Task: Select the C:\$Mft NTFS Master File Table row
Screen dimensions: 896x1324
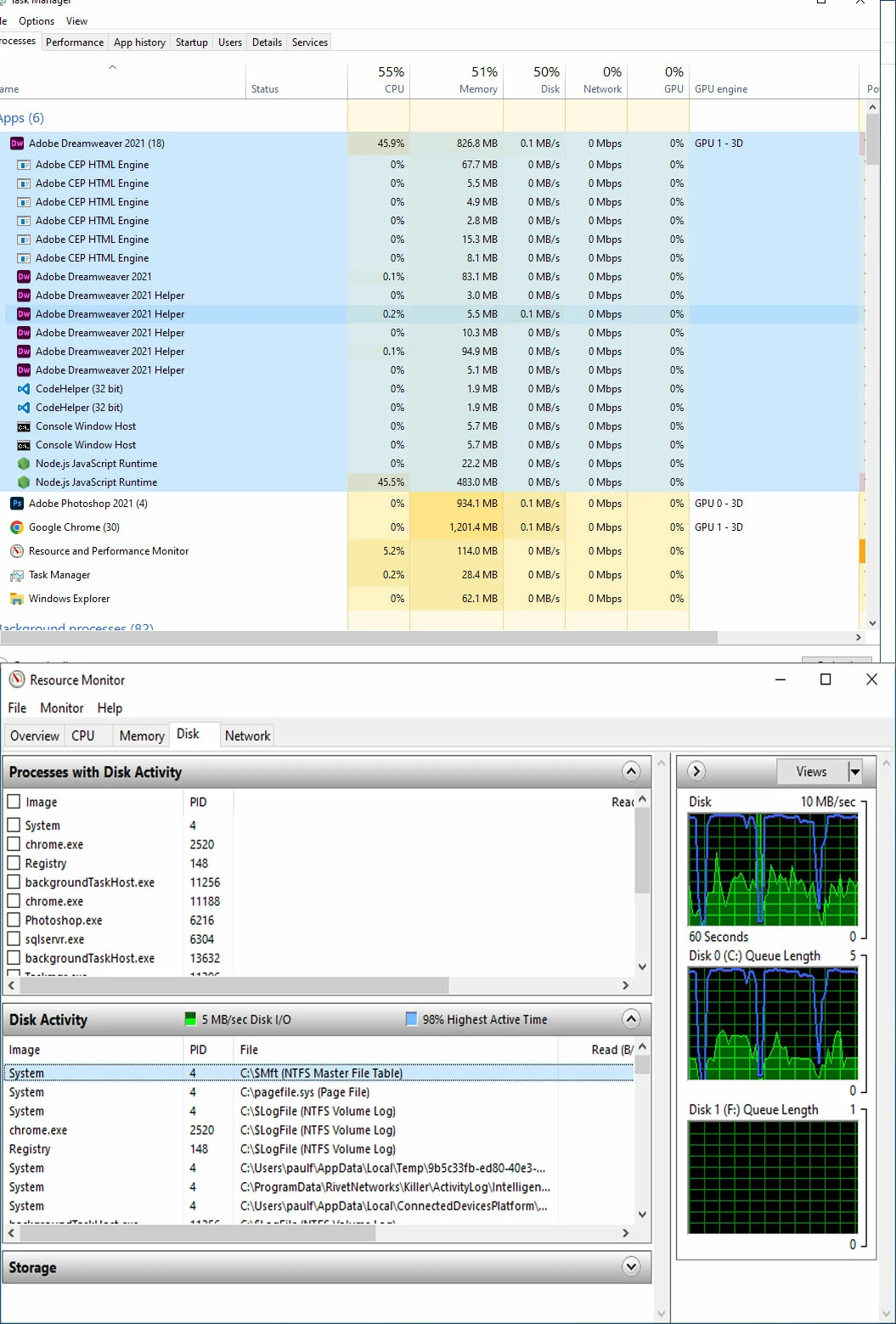Action: tap(318, 1073)
